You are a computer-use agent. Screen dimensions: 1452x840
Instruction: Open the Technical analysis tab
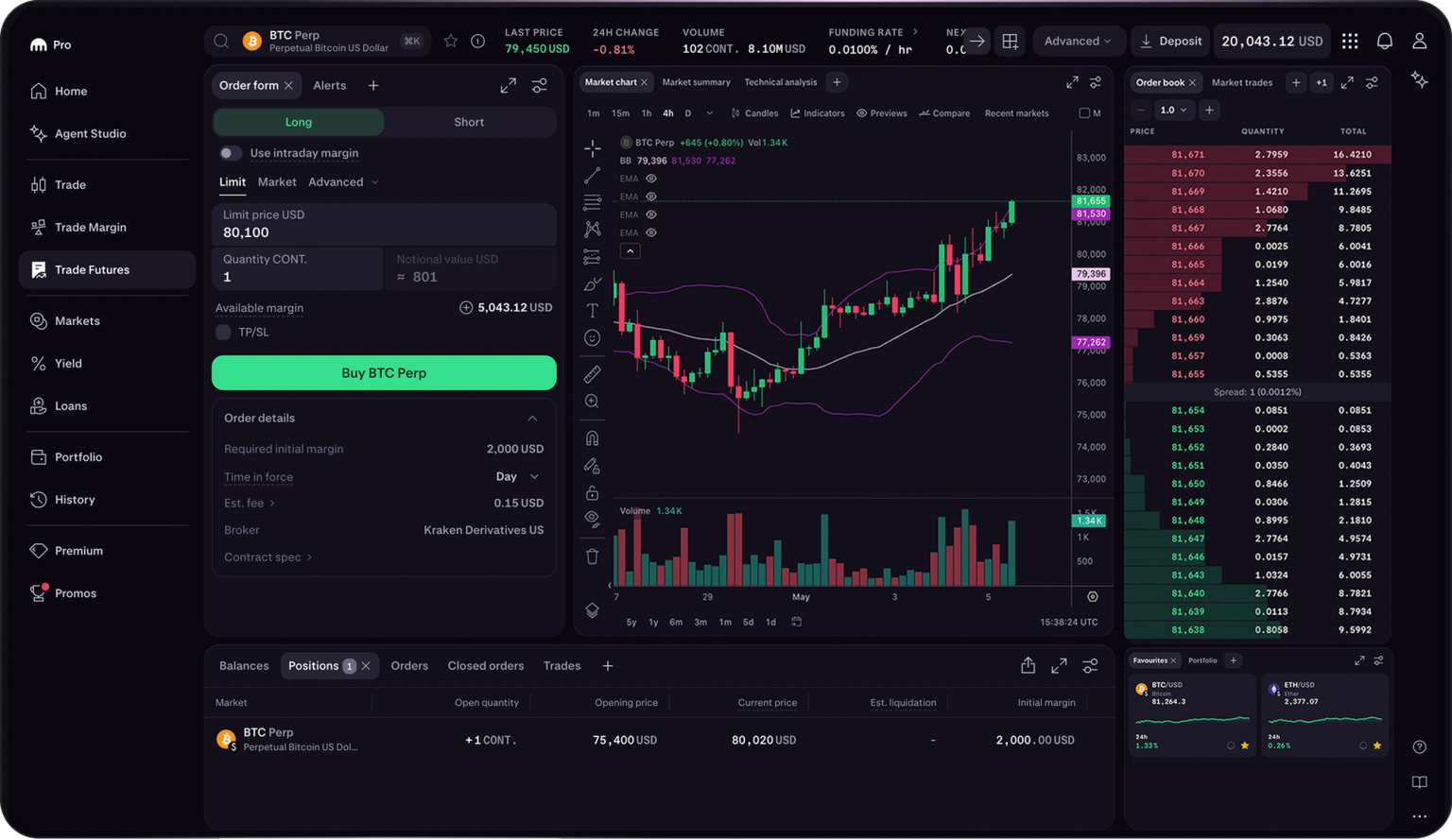coord(781,82)
